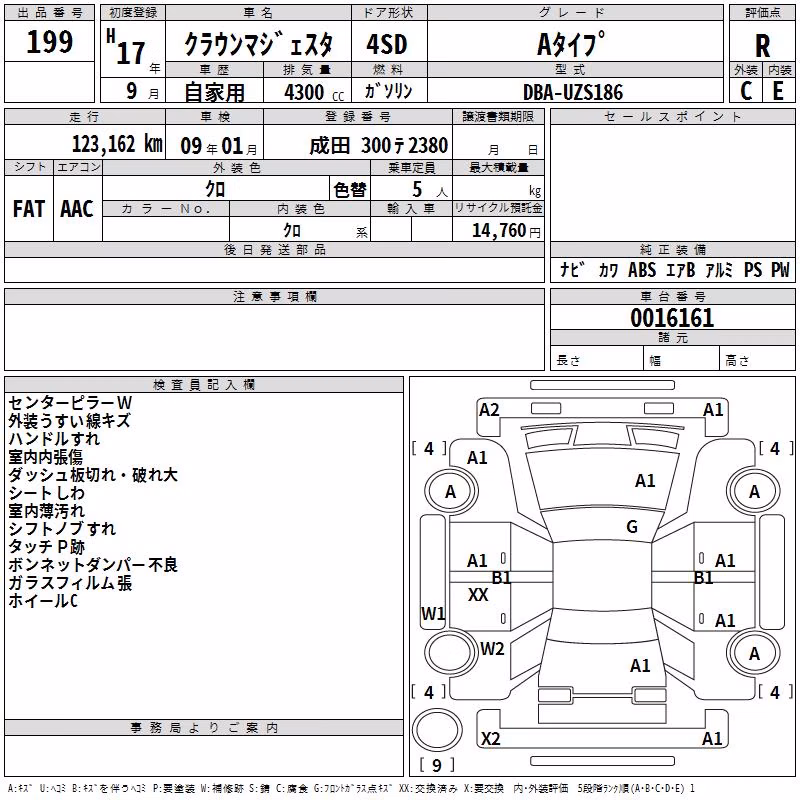Click the air conditioner value AAC
Screen dimensions: 800x800
[77, 209]
